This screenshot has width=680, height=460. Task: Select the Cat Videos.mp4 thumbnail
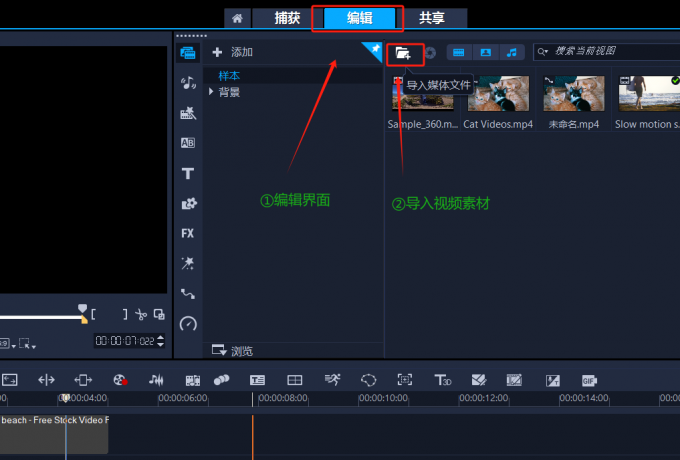(498, 94)
